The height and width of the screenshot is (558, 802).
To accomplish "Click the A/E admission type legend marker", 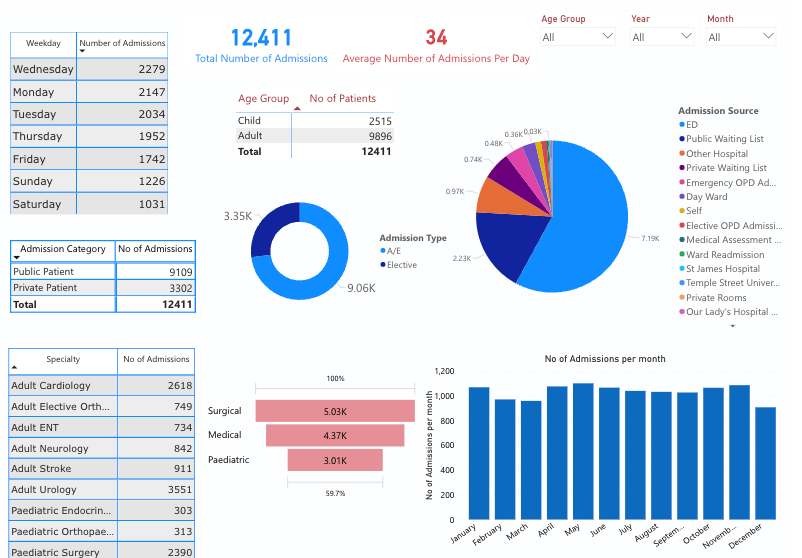I will pos(383,251).
